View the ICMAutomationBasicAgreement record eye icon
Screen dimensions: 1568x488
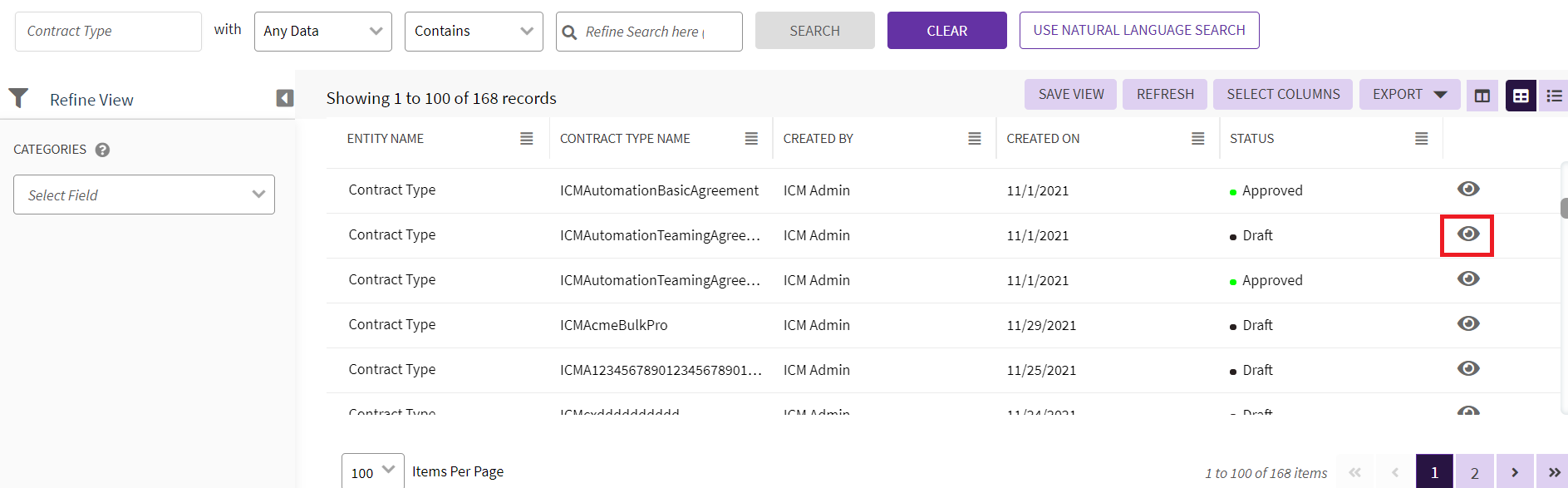(1467, 190)
